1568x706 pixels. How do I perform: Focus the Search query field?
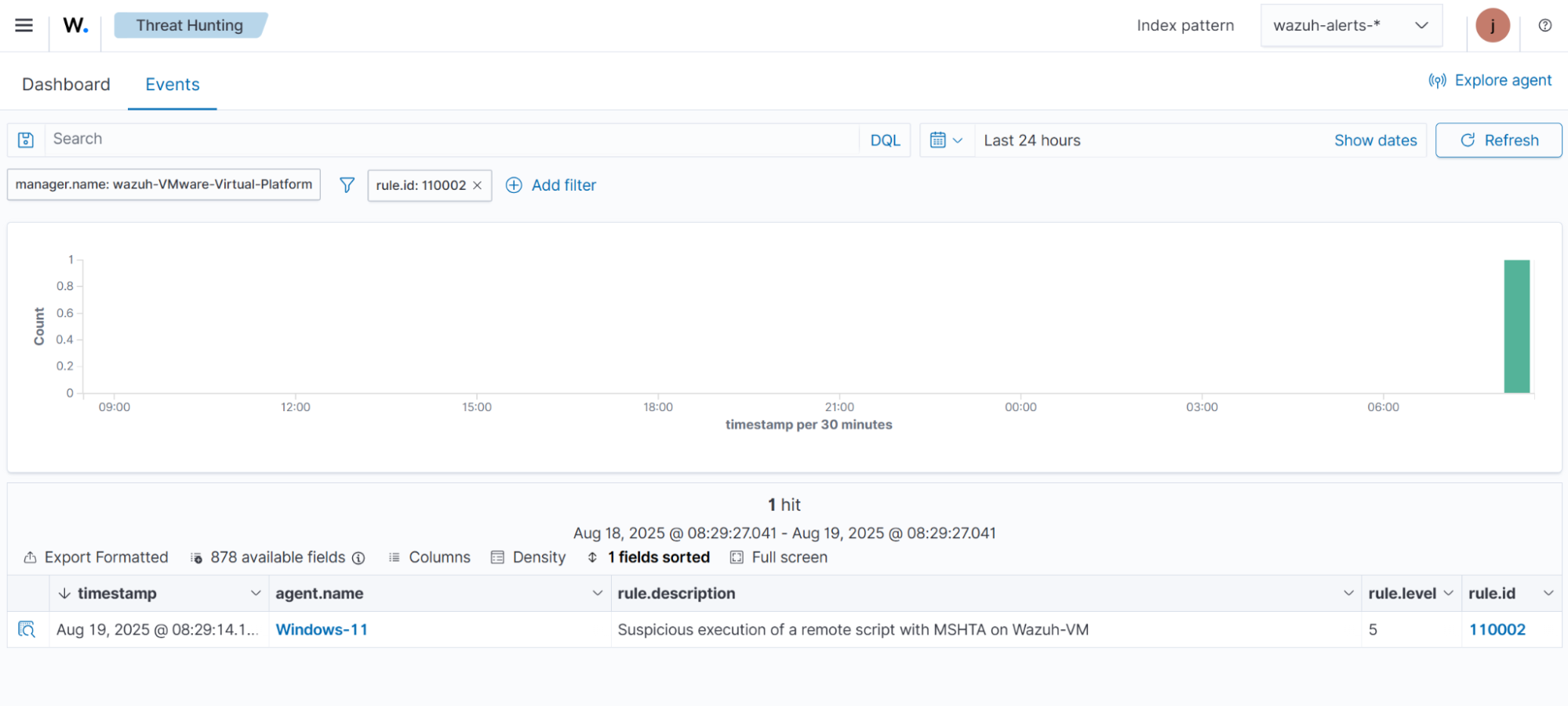point(452,140)
